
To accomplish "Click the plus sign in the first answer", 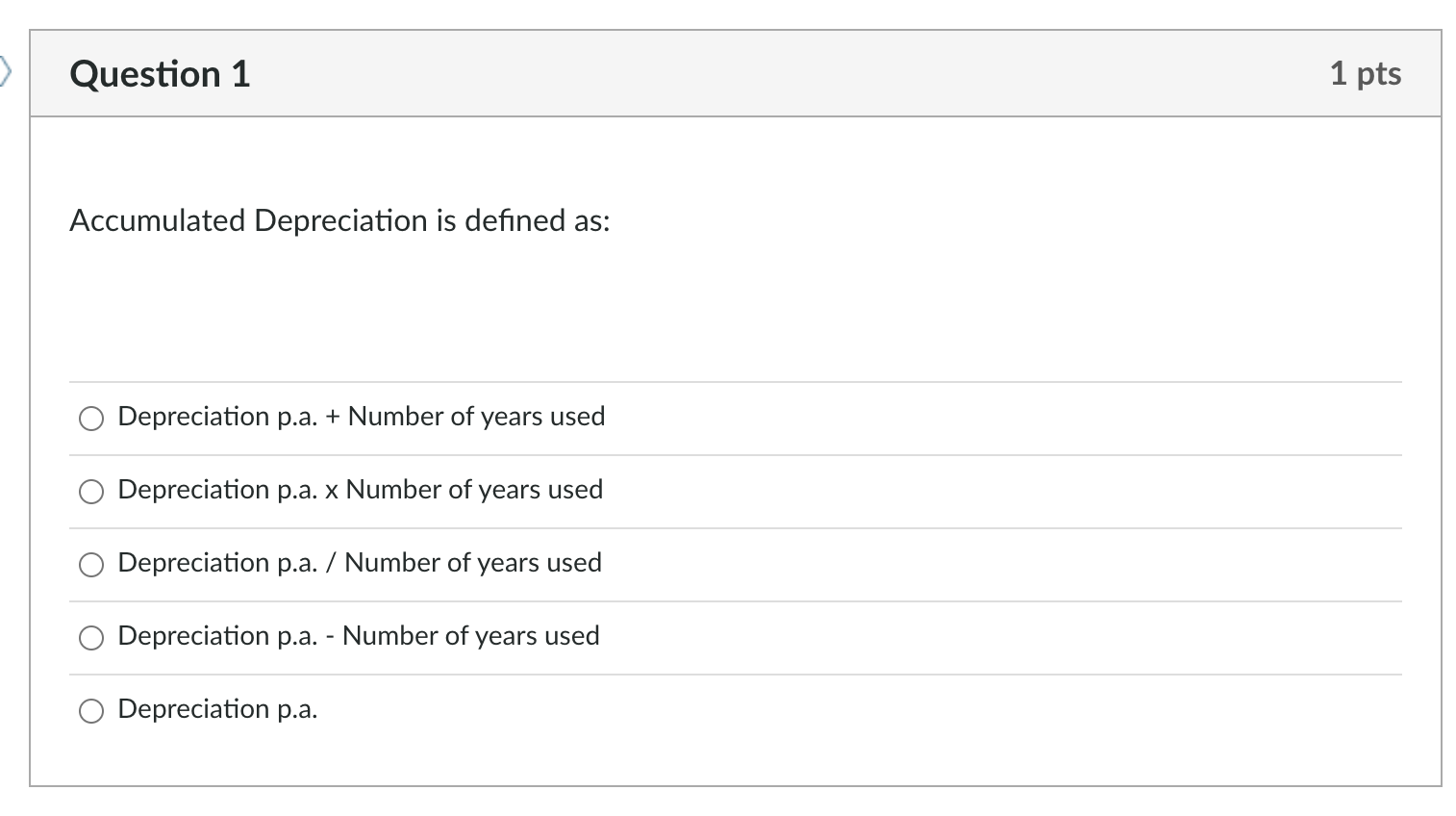I will click(333, 417).
